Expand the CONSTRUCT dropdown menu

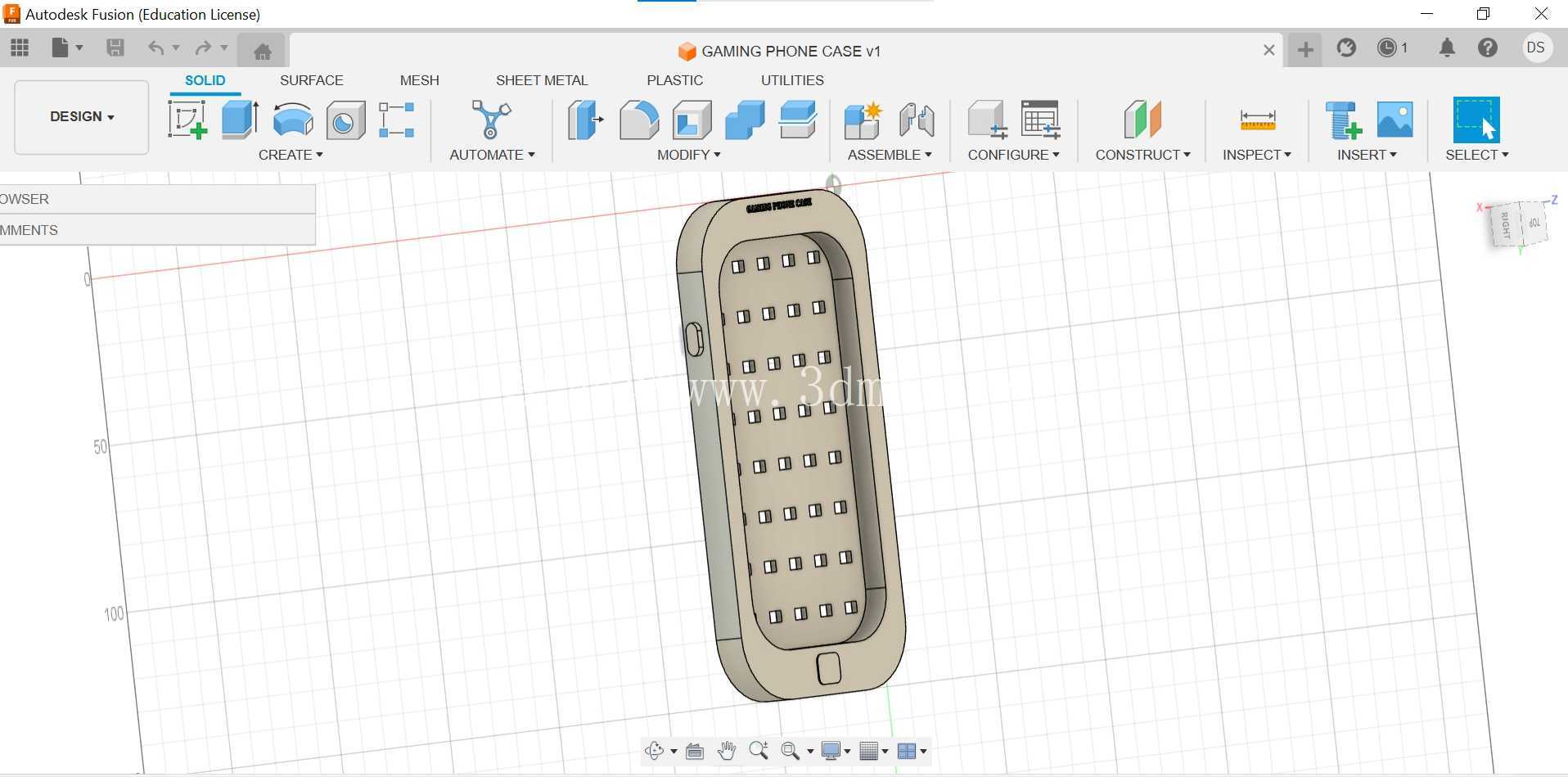1143,155
